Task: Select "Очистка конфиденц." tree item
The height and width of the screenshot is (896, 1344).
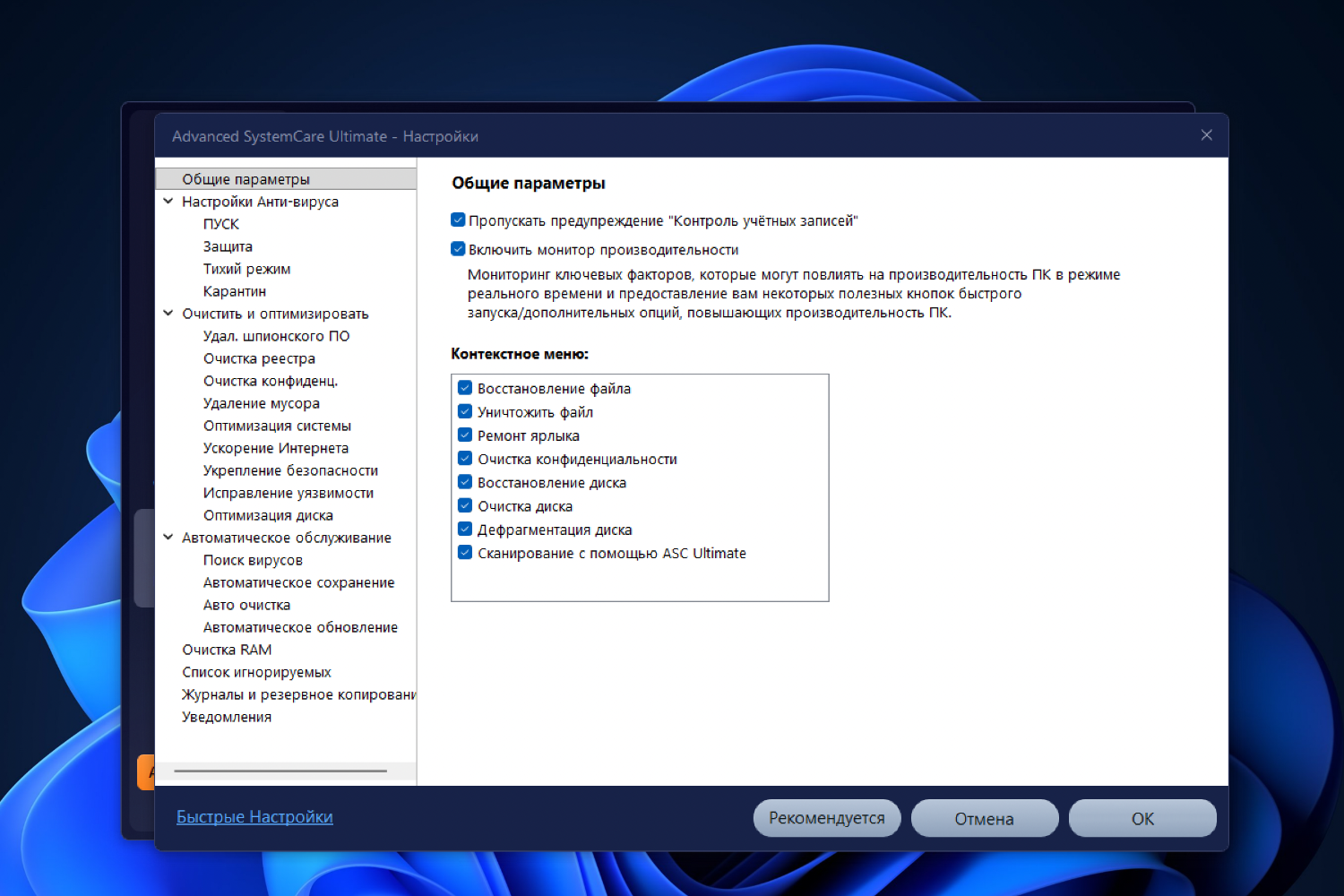Action: point(271,381)
